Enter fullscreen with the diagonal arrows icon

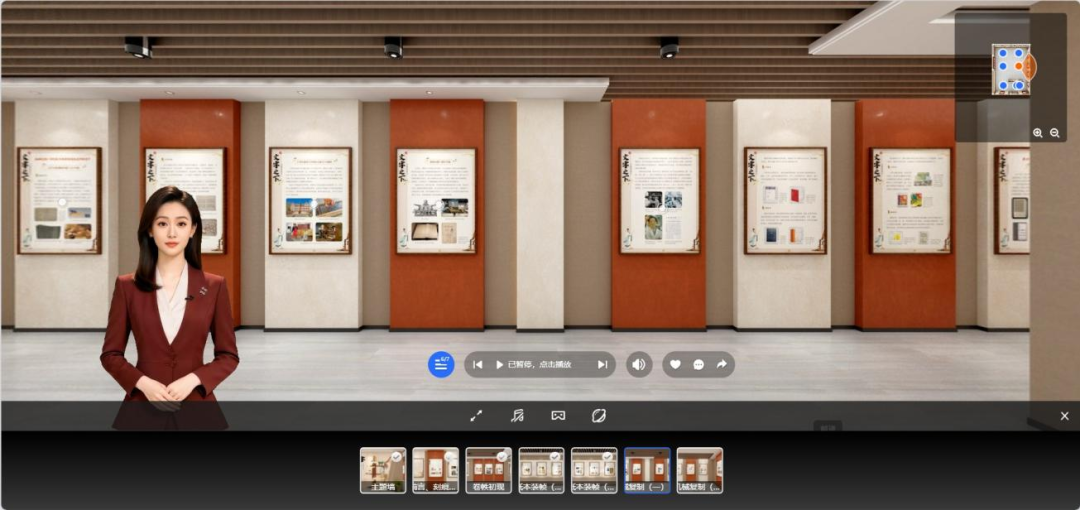point(476,416)
